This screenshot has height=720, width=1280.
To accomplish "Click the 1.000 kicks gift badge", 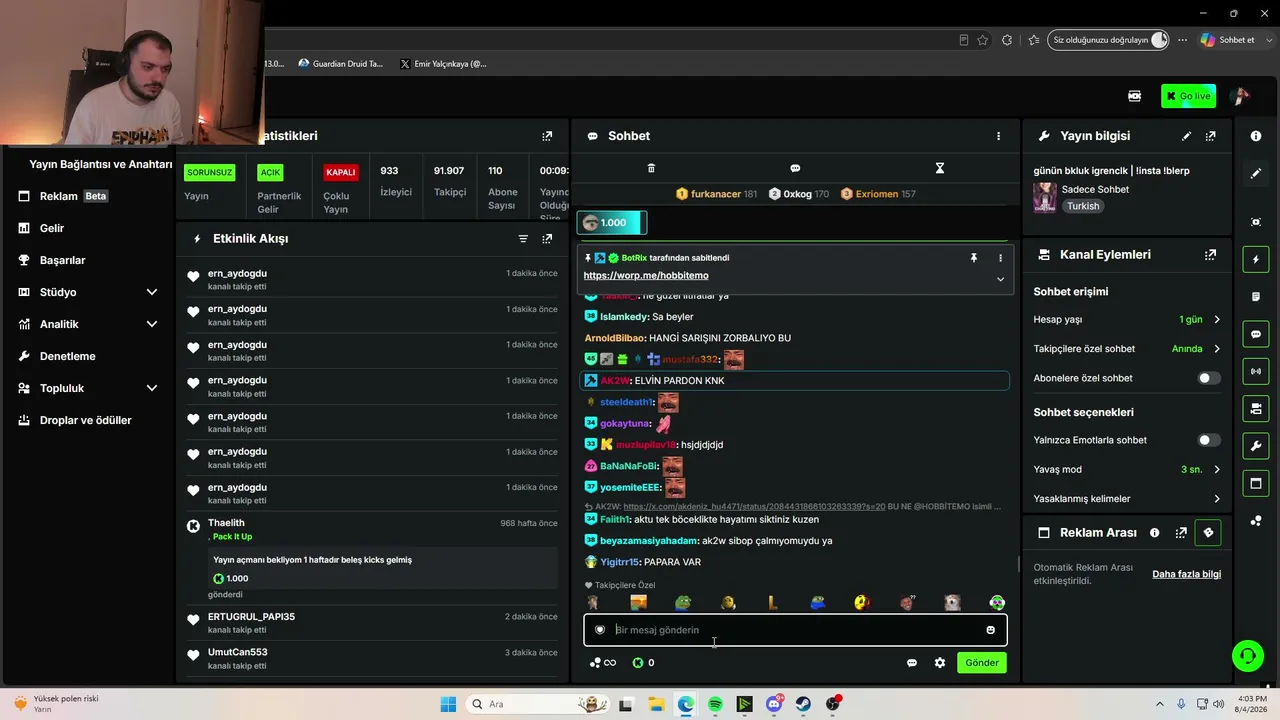I will tap(612, 223).
